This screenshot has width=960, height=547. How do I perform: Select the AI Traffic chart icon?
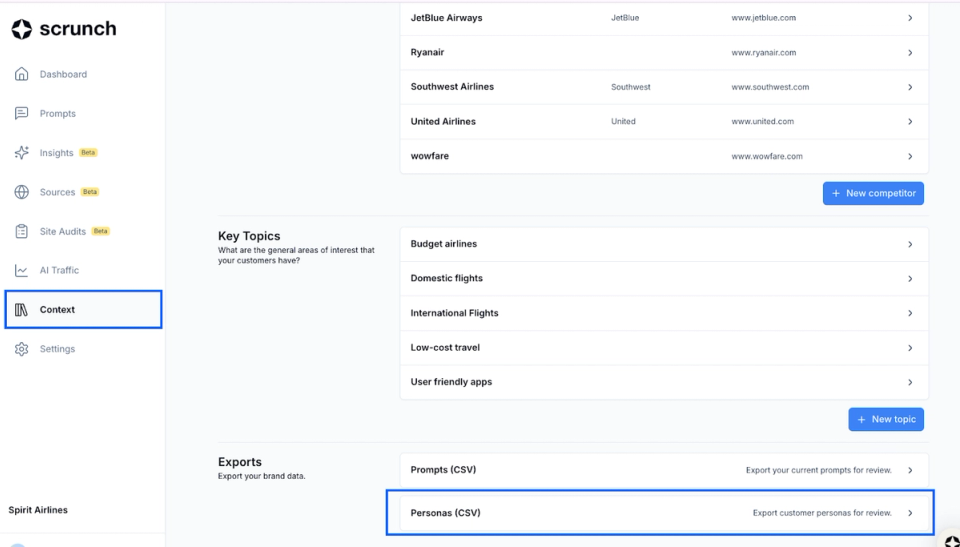[21, 270]
